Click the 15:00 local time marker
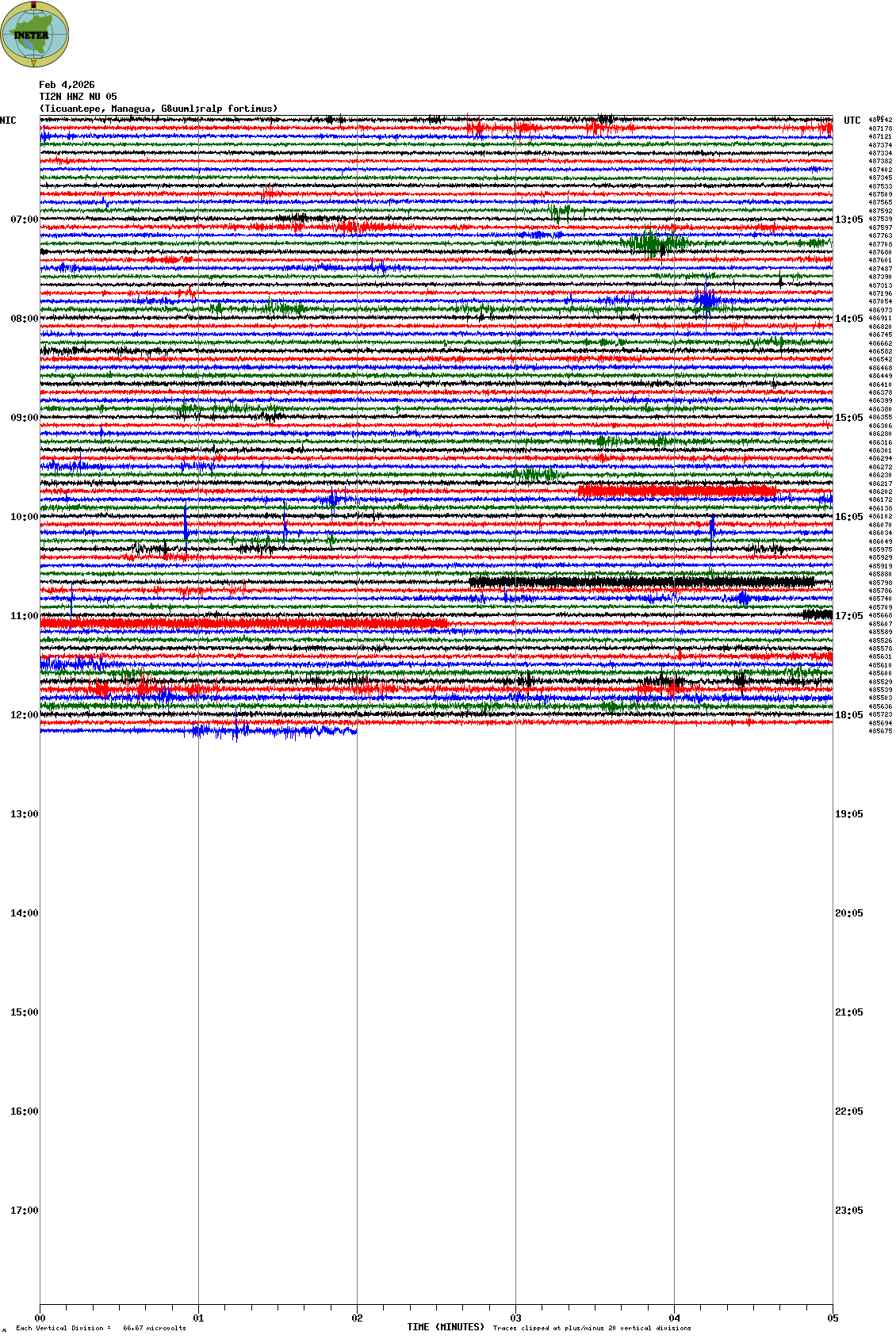Screen dimensions: 896x1339 [24, 1012]
